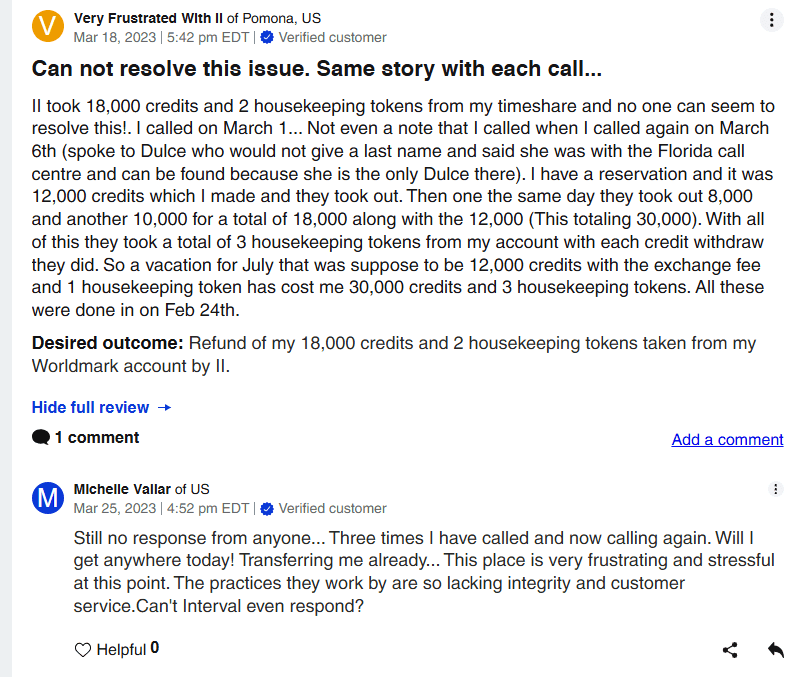Click the 1 comment label

click(97, 438)
